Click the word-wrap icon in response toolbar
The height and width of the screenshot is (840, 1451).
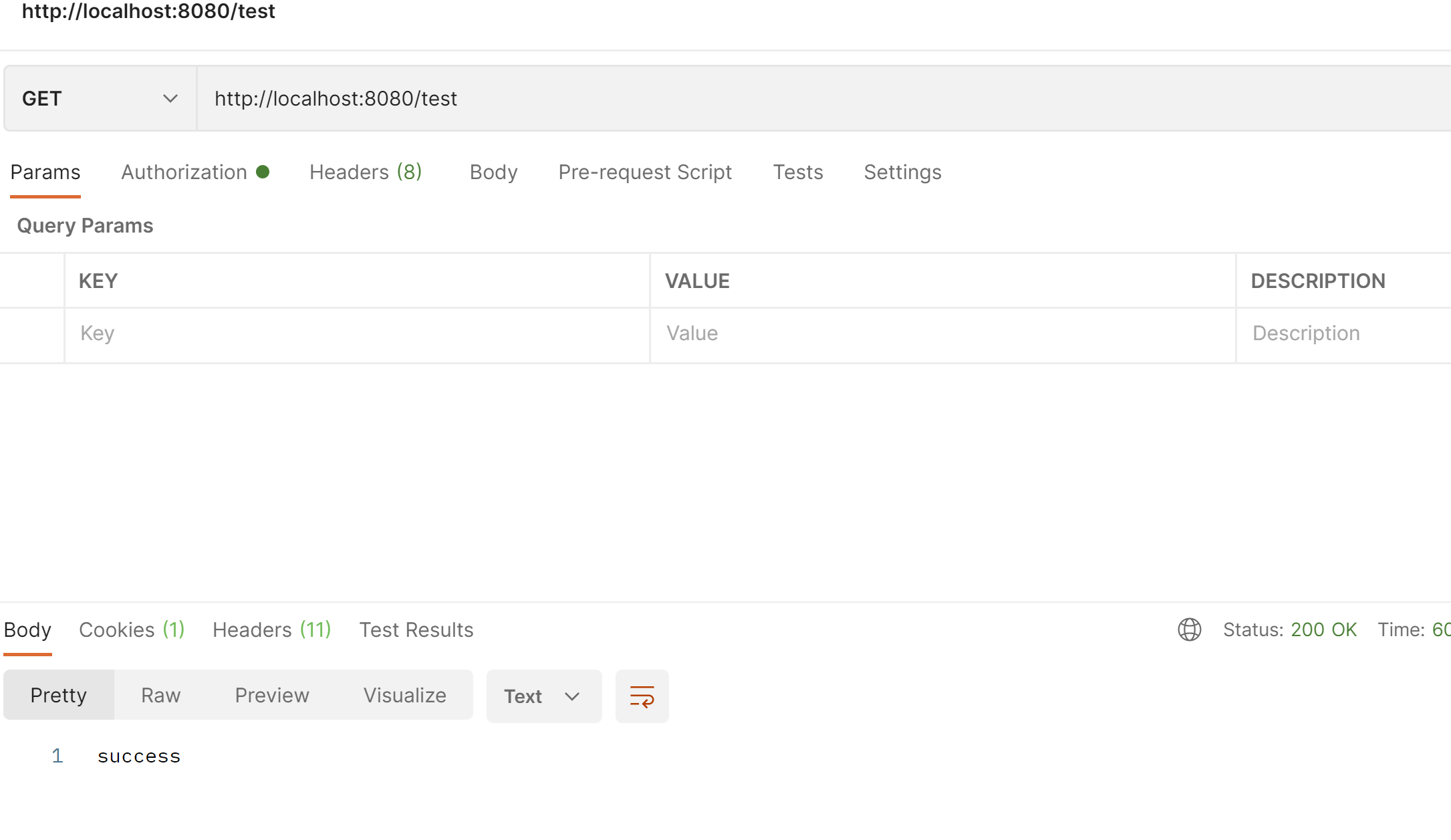[642, 696]
